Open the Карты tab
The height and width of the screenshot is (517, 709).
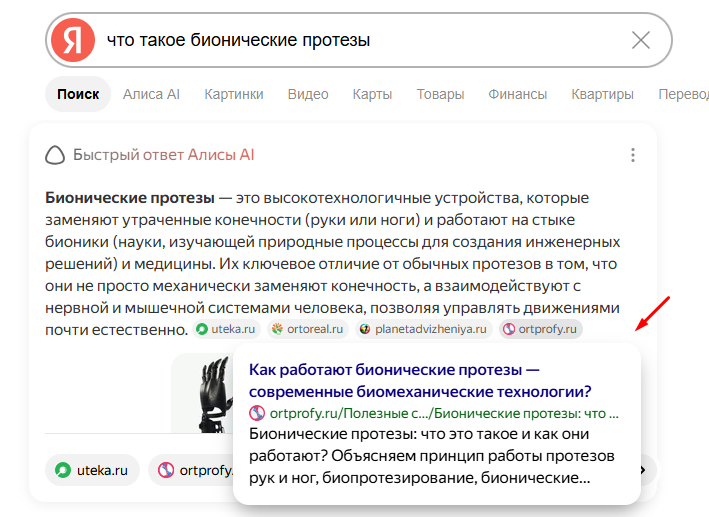click(x=372, y=94)
